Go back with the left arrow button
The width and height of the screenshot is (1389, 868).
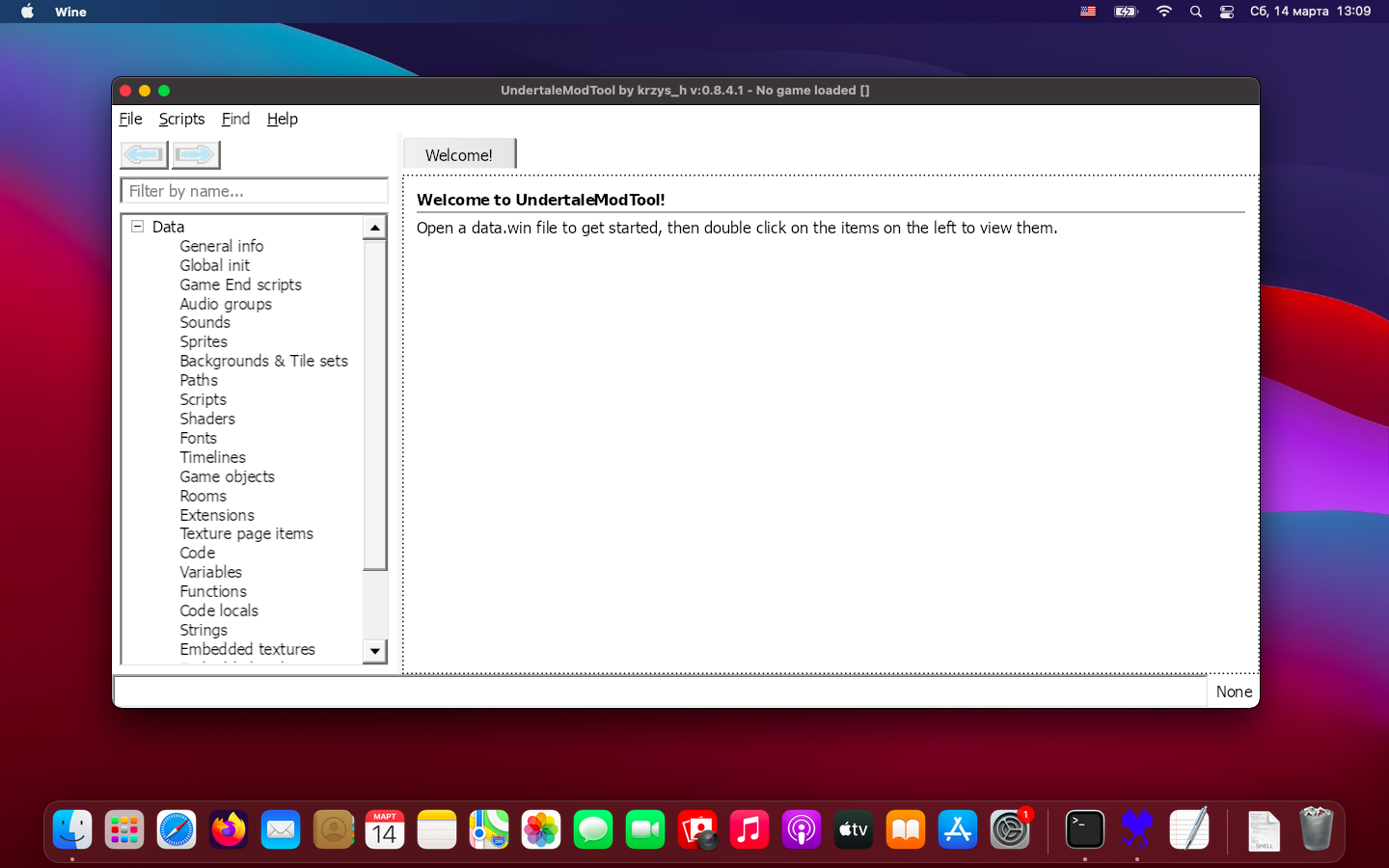[144, 154]
